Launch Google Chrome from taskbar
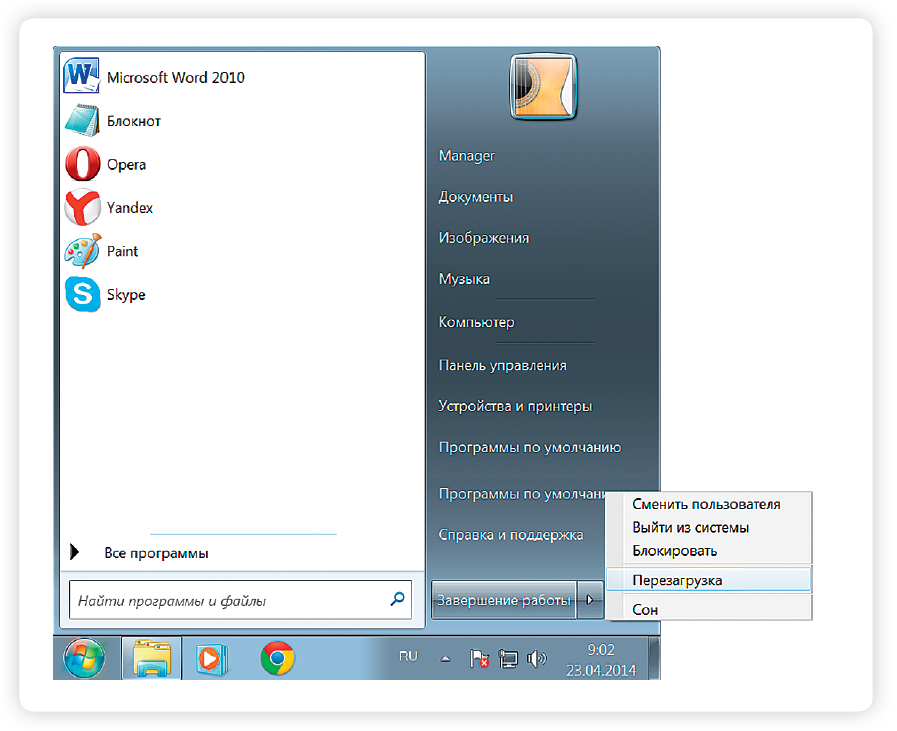This screenshot has width=897, height=731. 277,658
